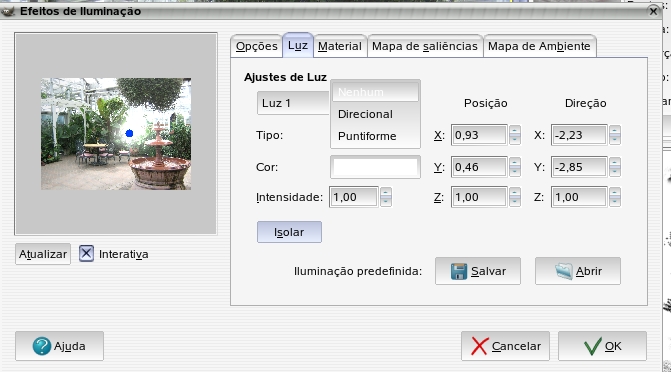Click the Intensidade value field

[353, 197]
